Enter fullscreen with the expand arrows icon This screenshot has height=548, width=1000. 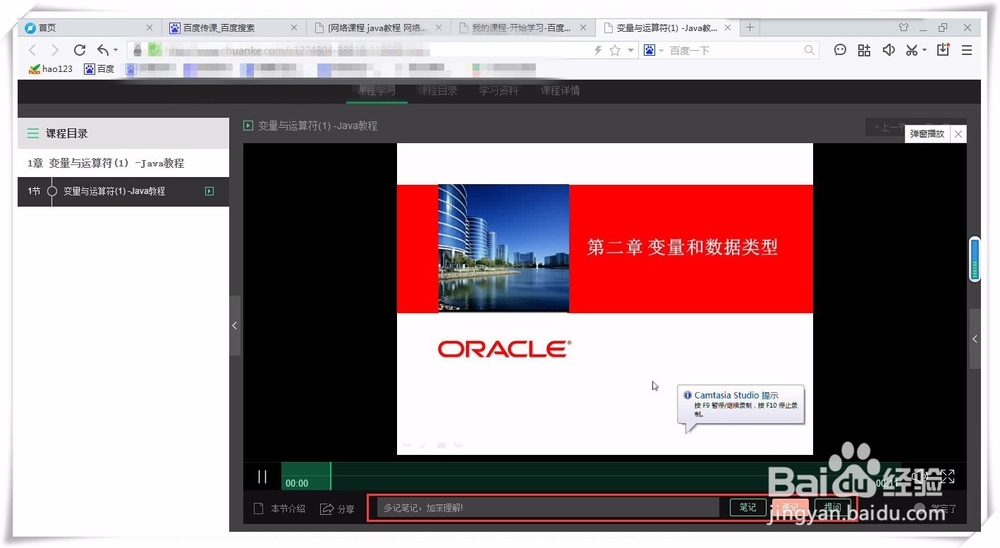(948, 476)
